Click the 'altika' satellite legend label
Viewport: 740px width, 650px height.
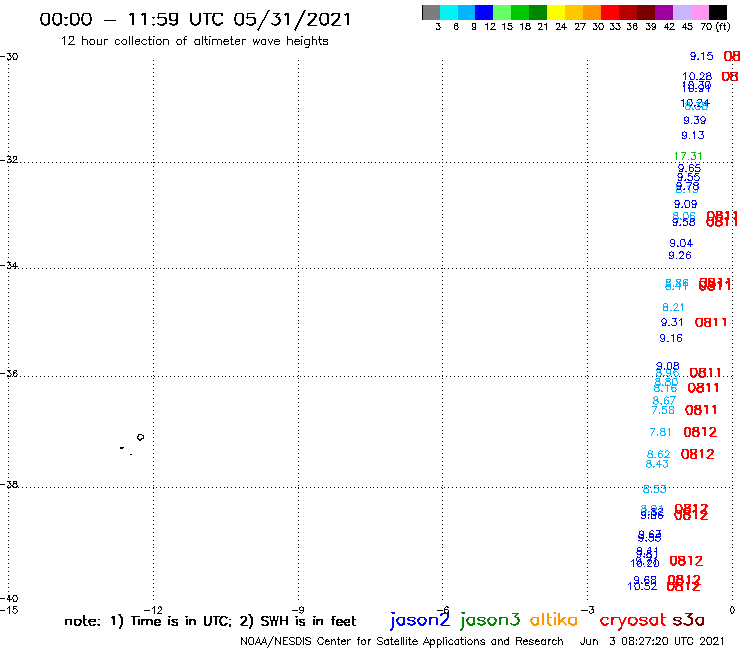tap(554, 620)
